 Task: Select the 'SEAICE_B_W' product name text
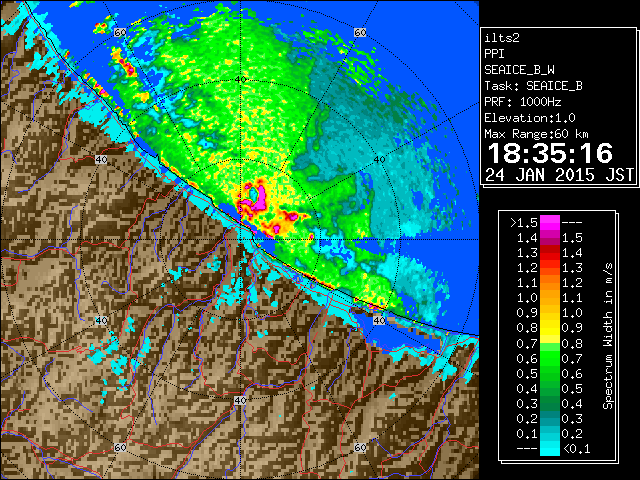click(519, 70)
